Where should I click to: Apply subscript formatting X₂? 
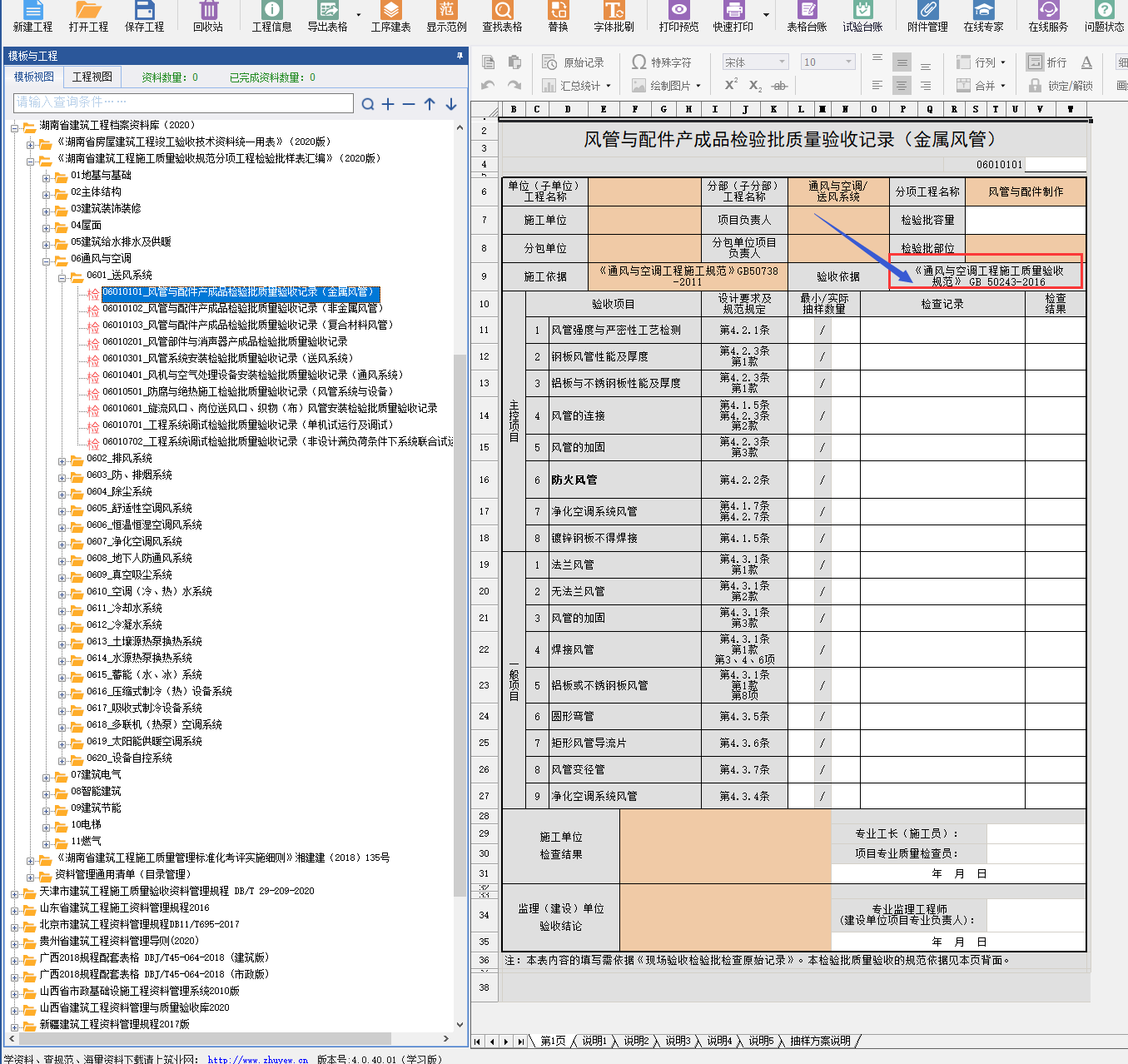755,85
